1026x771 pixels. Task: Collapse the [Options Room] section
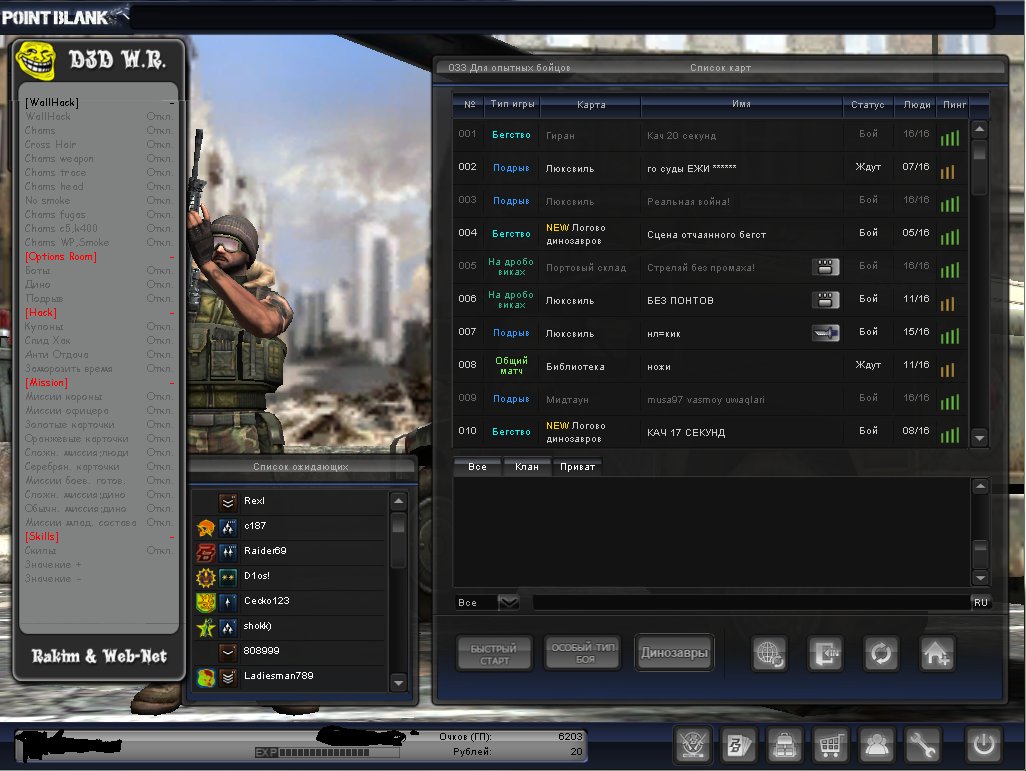click(x=171, y=257)
